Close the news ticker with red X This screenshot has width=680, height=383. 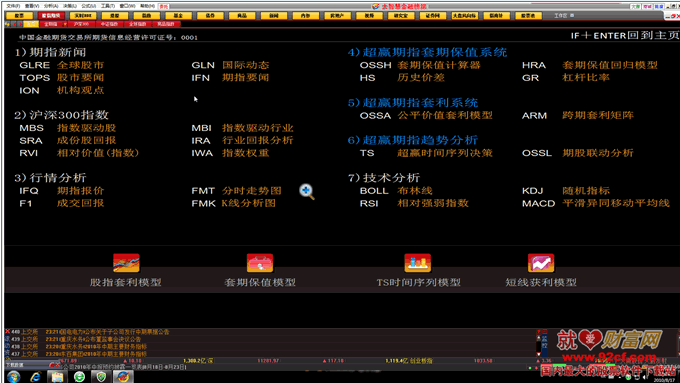[7, 331]
